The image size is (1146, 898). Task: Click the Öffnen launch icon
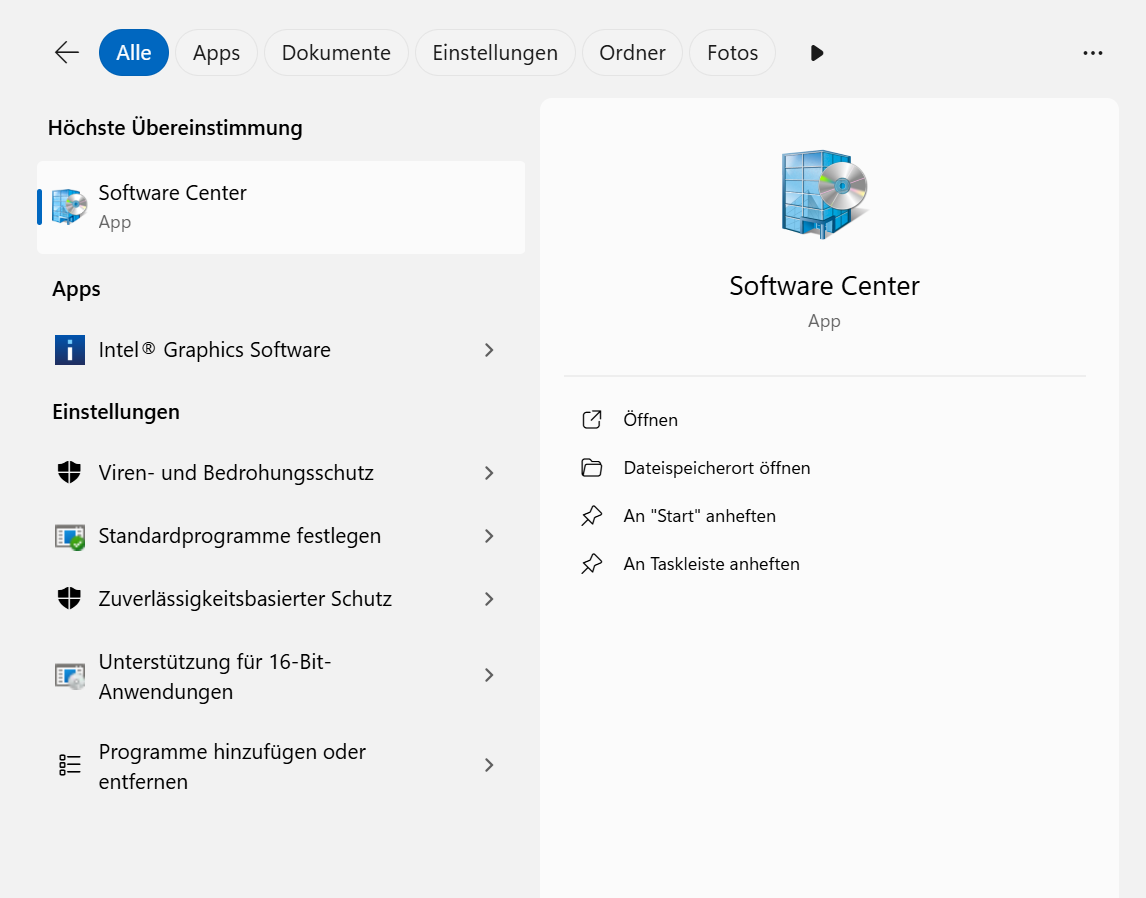click(591, 419)
